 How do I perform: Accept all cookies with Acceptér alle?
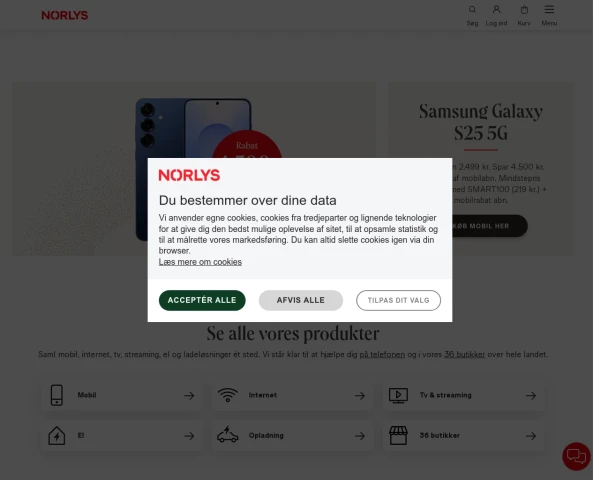(202, 300)
